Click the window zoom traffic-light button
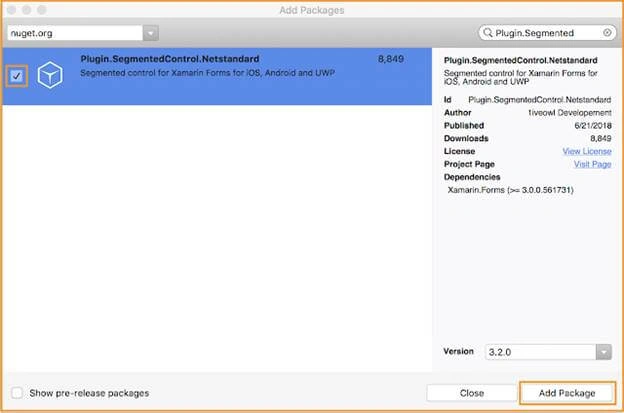The image size is (624, 413). click(x=42, y=10)
